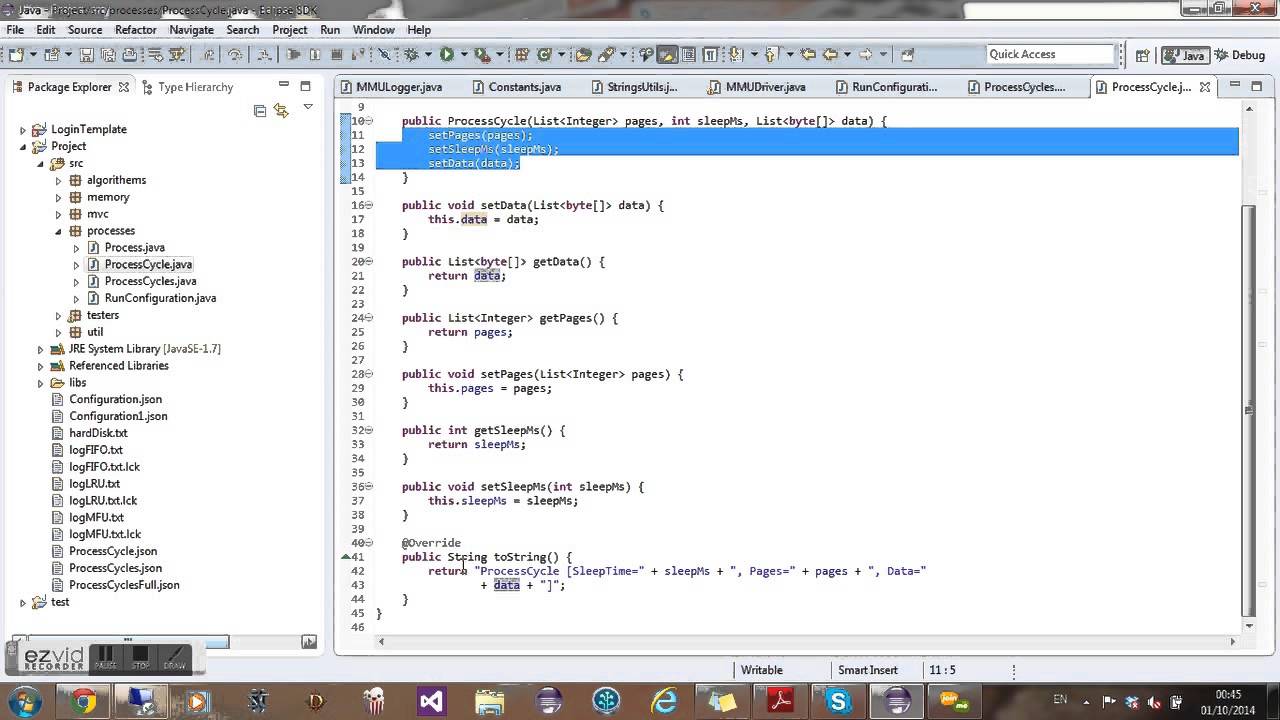Switch to Type Hierarchy tab
Screen dimensions: 1280x720
(187, 87)
